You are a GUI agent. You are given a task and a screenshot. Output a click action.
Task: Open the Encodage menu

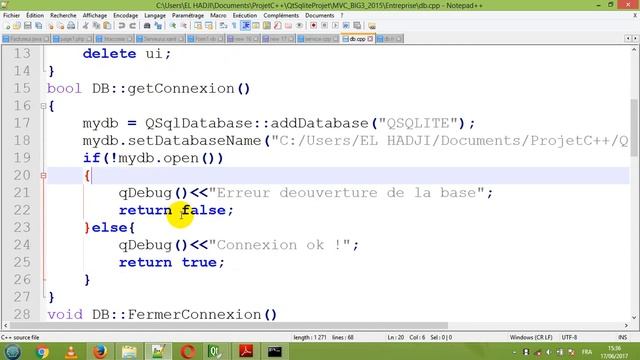[x=126, y=15]
